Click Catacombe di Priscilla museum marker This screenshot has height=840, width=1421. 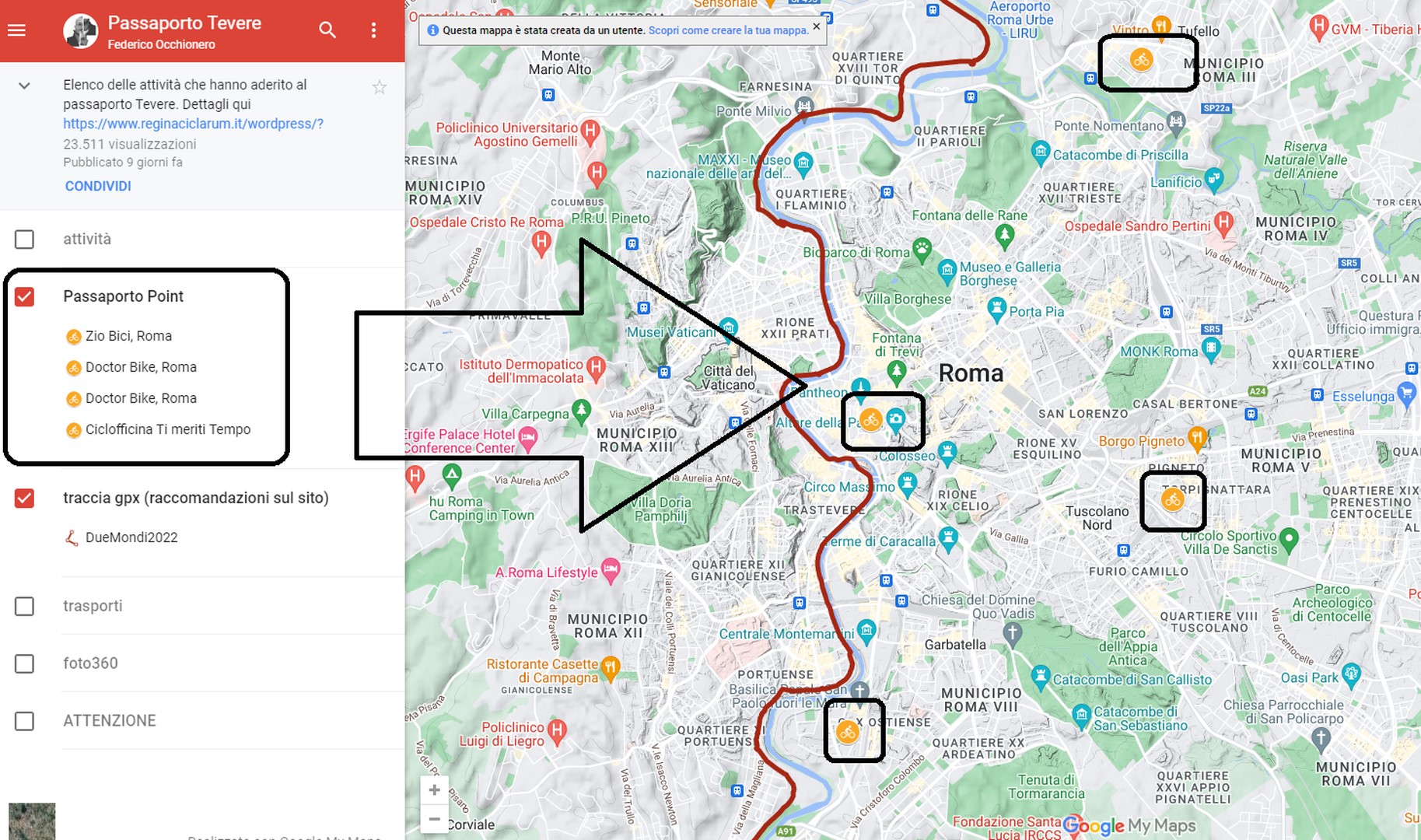1041,152
